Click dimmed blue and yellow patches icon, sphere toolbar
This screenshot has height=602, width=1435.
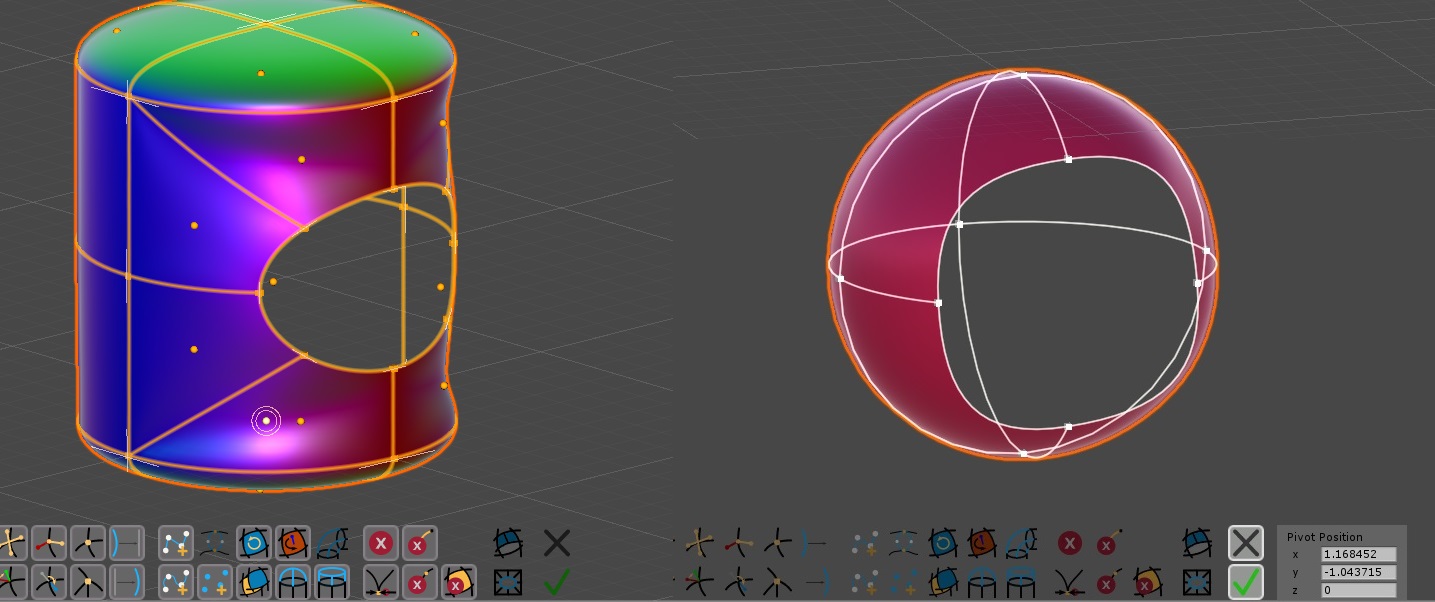(942, 582)
